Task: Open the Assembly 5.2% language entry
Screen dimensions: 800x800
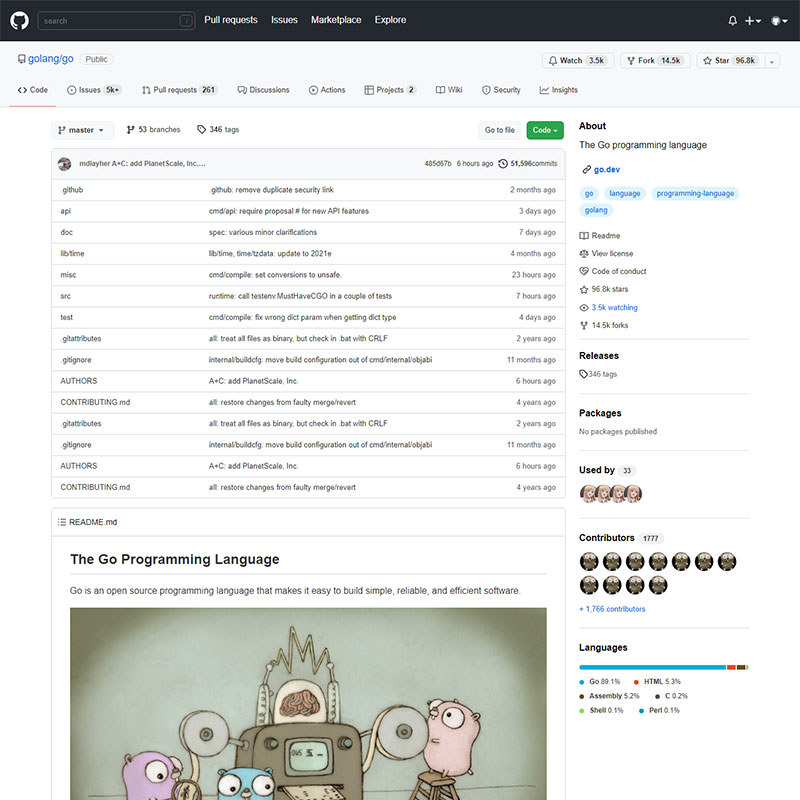Action: point(609,696)
